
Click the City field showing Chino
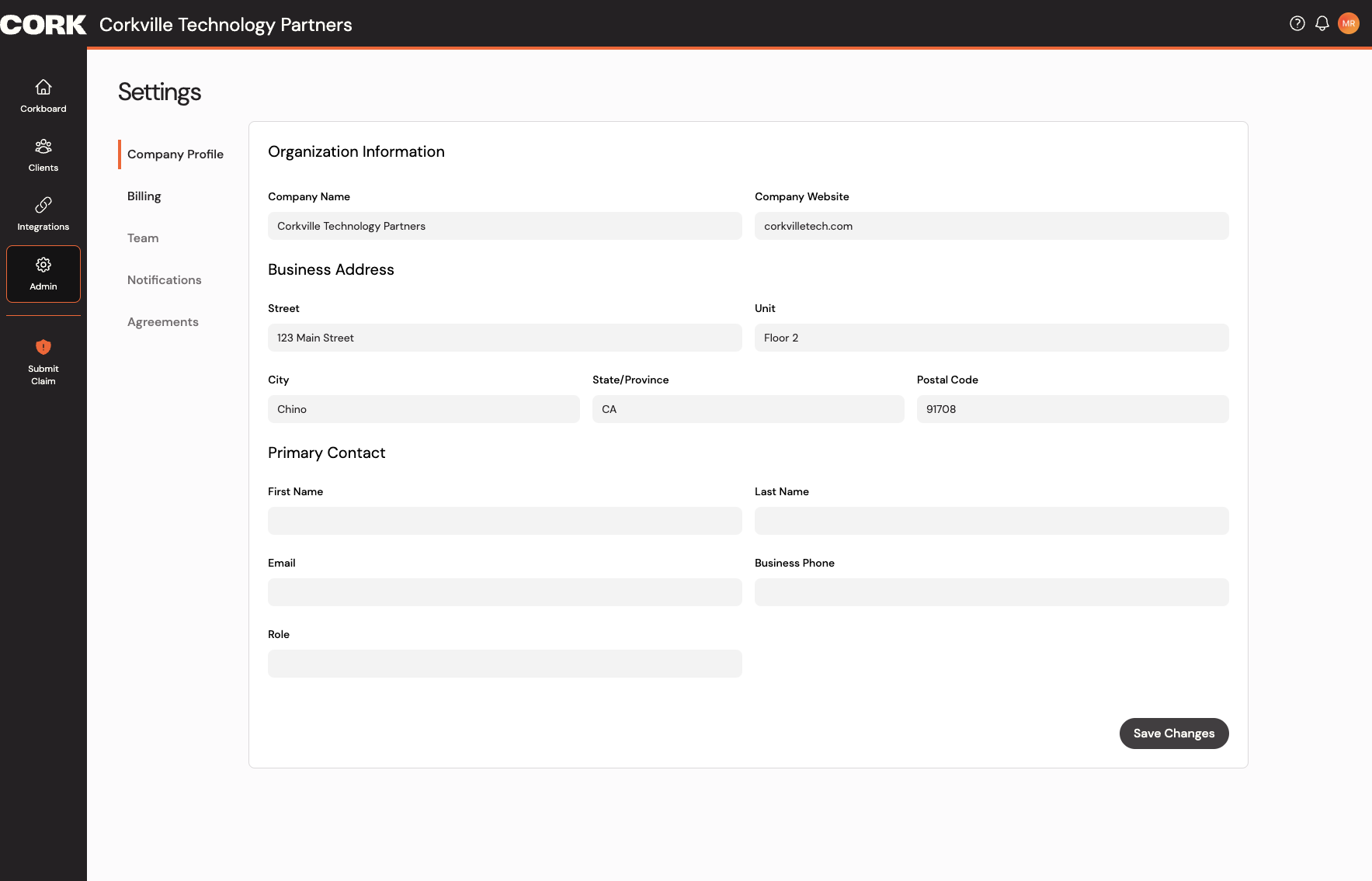(424, 409)
